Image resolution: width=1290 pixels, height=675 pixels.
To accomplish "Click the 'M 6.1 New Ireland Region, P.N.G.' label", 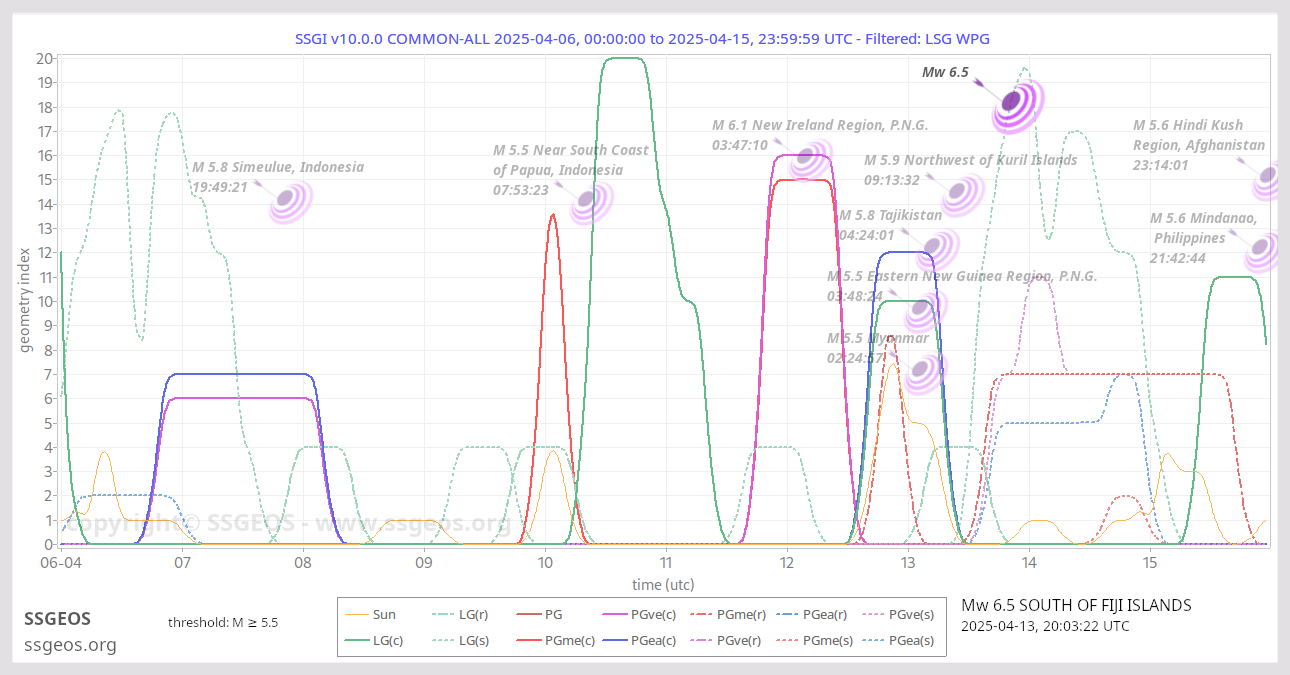I will click(x=820, y=125).
